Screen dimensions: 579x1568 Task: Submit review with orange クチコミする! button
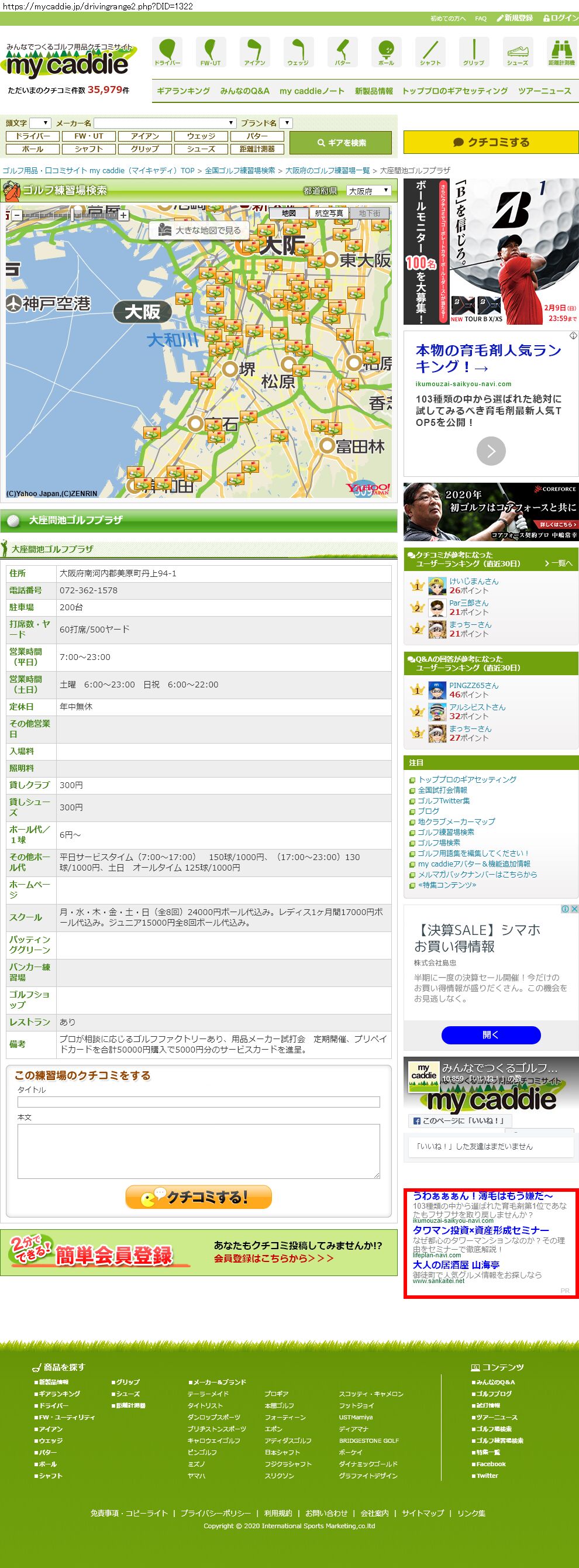pyautogui.click(x=198, y=1197)
